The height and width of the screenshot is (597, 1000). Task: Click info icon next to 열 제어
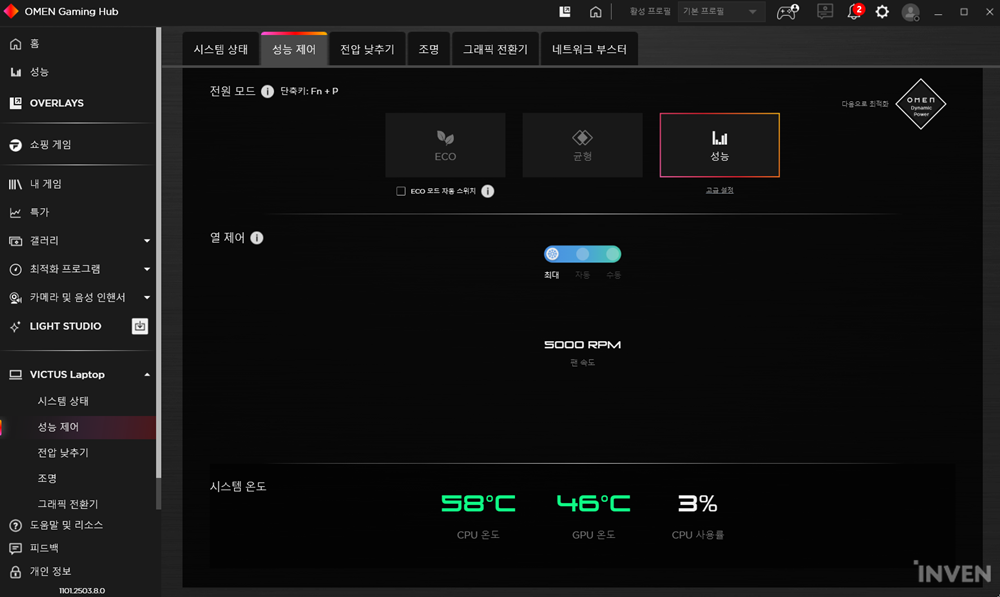coord(256,238)
